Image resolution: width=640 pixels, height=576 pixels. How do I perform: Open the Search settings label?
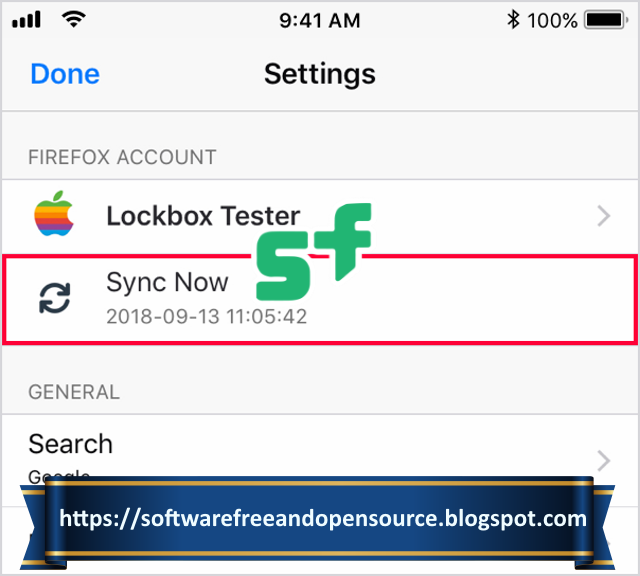coord(70,443)
